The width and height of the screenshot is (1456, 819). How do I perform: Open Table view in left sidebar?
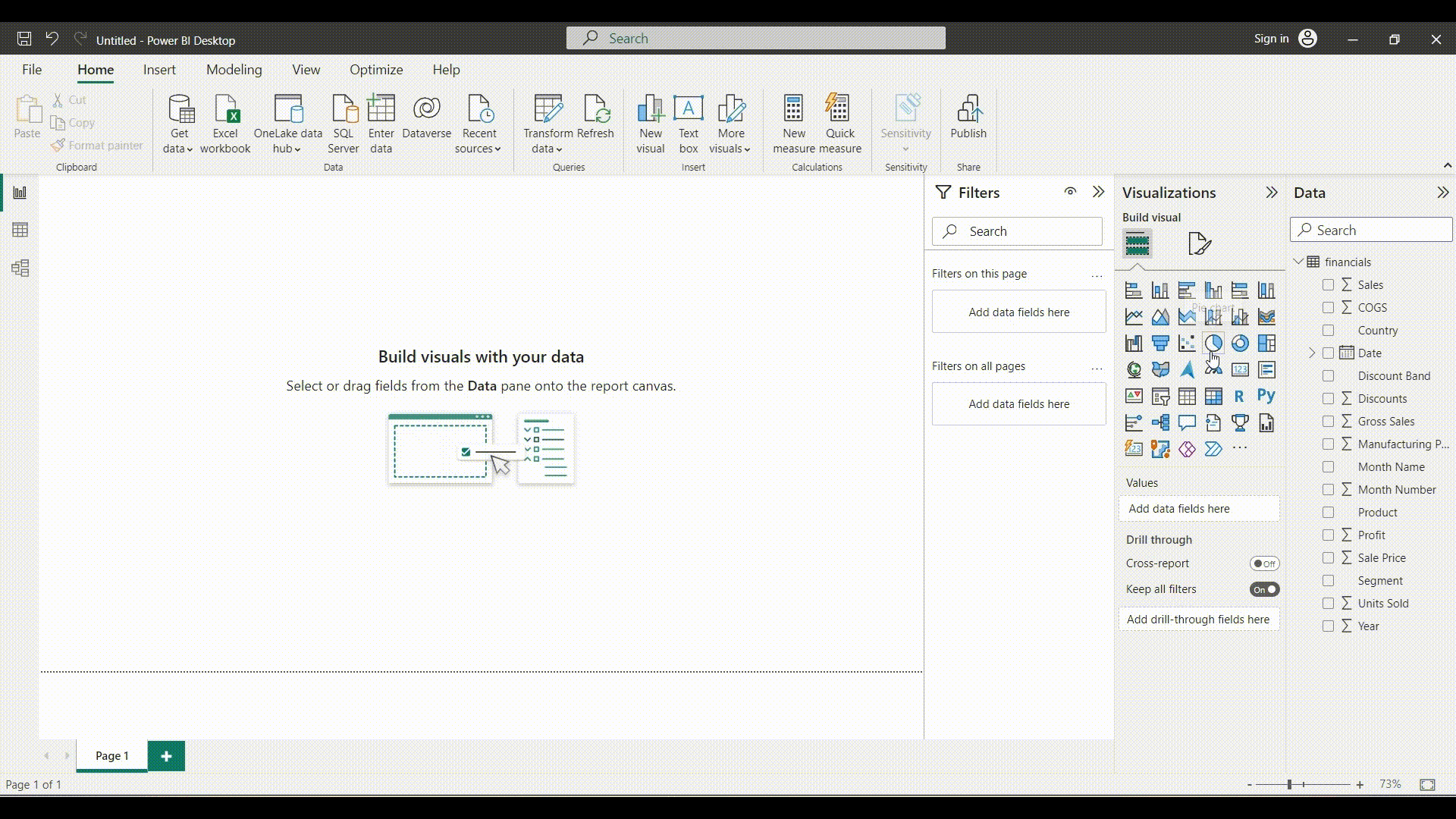tap(20, 230)
